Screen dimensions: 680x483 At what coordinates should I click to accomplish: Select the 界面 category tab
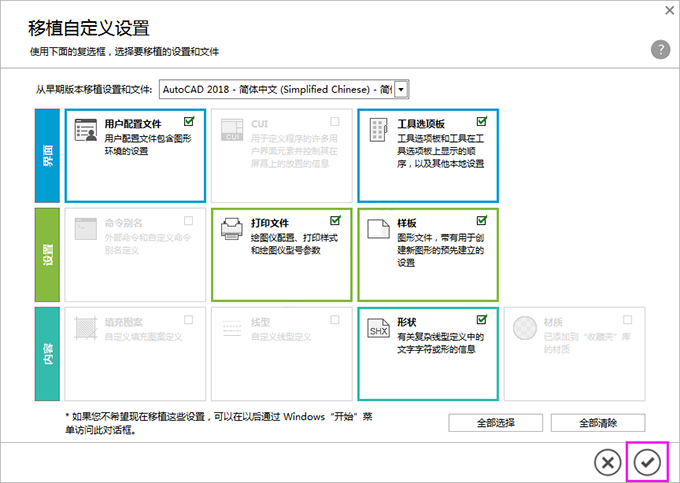tap(47, 155)
